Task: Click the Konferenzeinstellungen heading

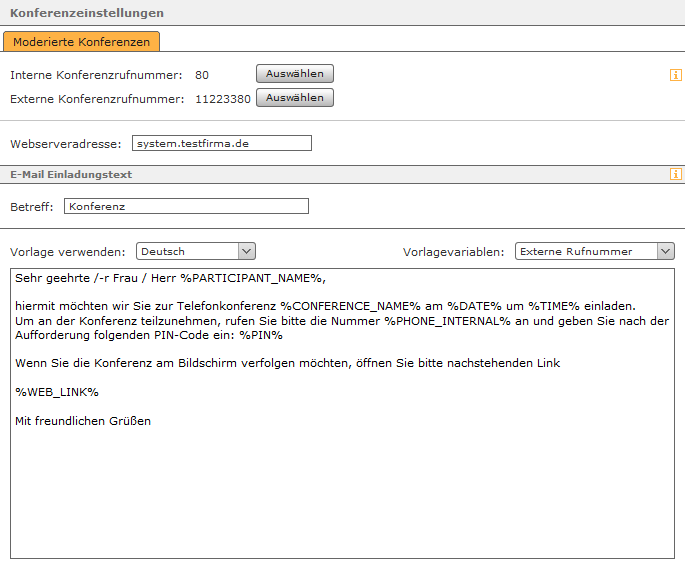Action: [x=87, y=13]
